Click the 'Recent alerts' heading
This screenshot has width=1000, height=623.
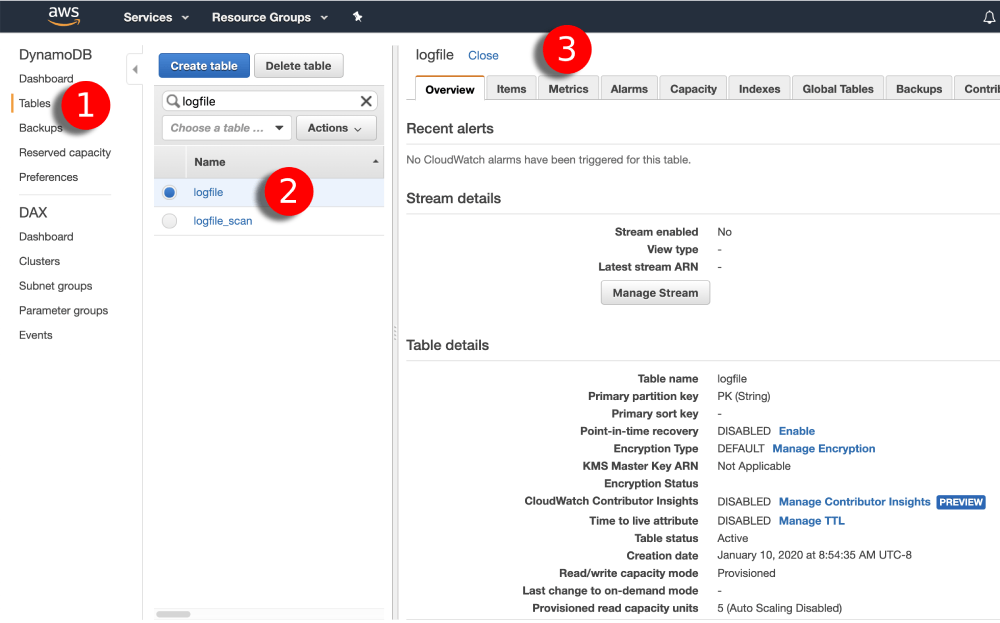point(450,129)
